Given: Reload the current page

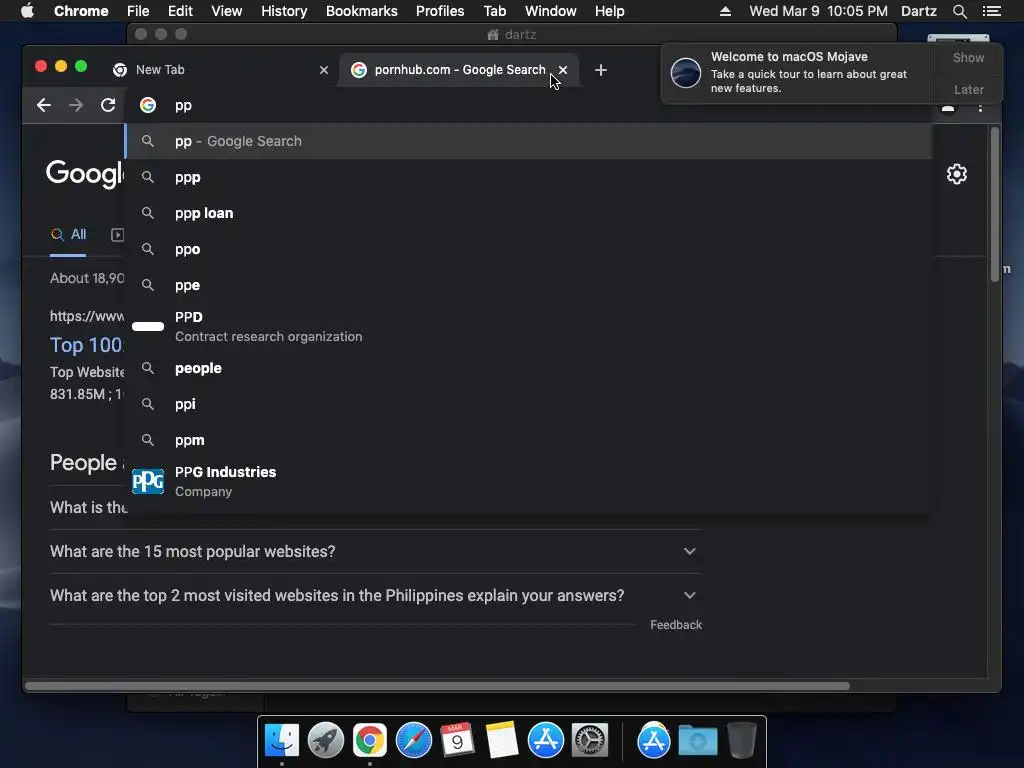Looking at the screenshot, I should point(108,105).
